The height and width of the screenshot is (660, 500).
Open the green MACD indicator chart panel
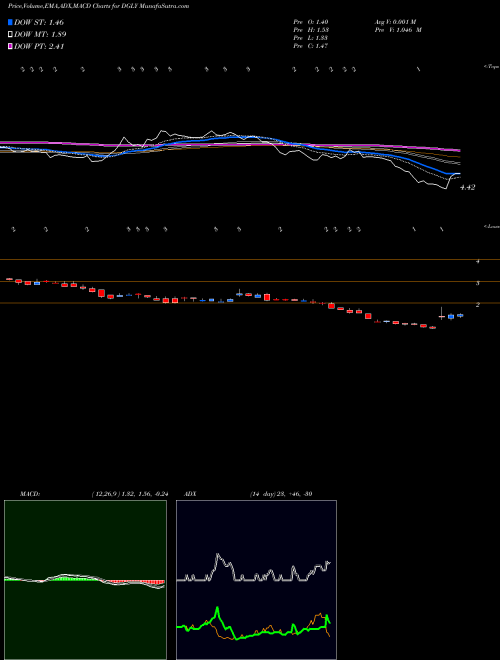pos(85,580)
